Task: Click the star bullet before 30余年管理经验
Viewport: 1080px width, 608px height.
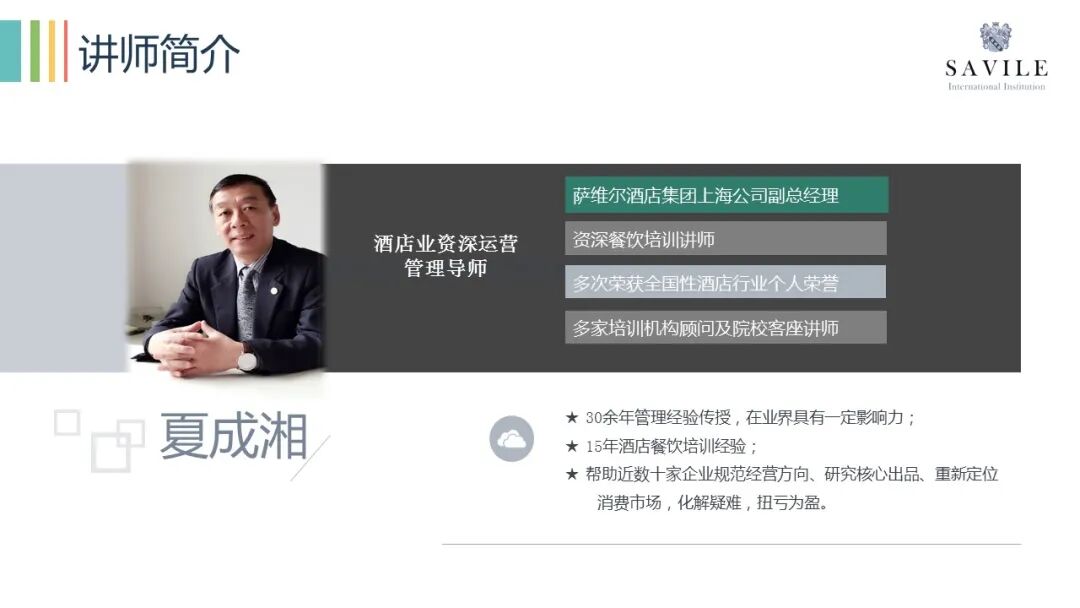Action: [x=572, y=417]
